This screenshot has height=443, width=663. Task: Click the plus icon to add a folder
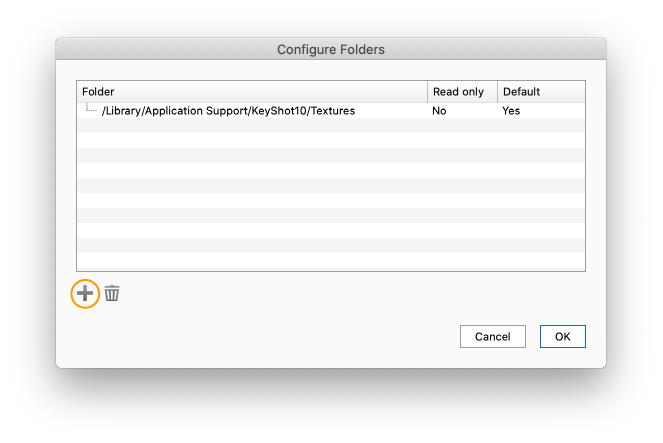pyautogui.click(x=85, y=293)
